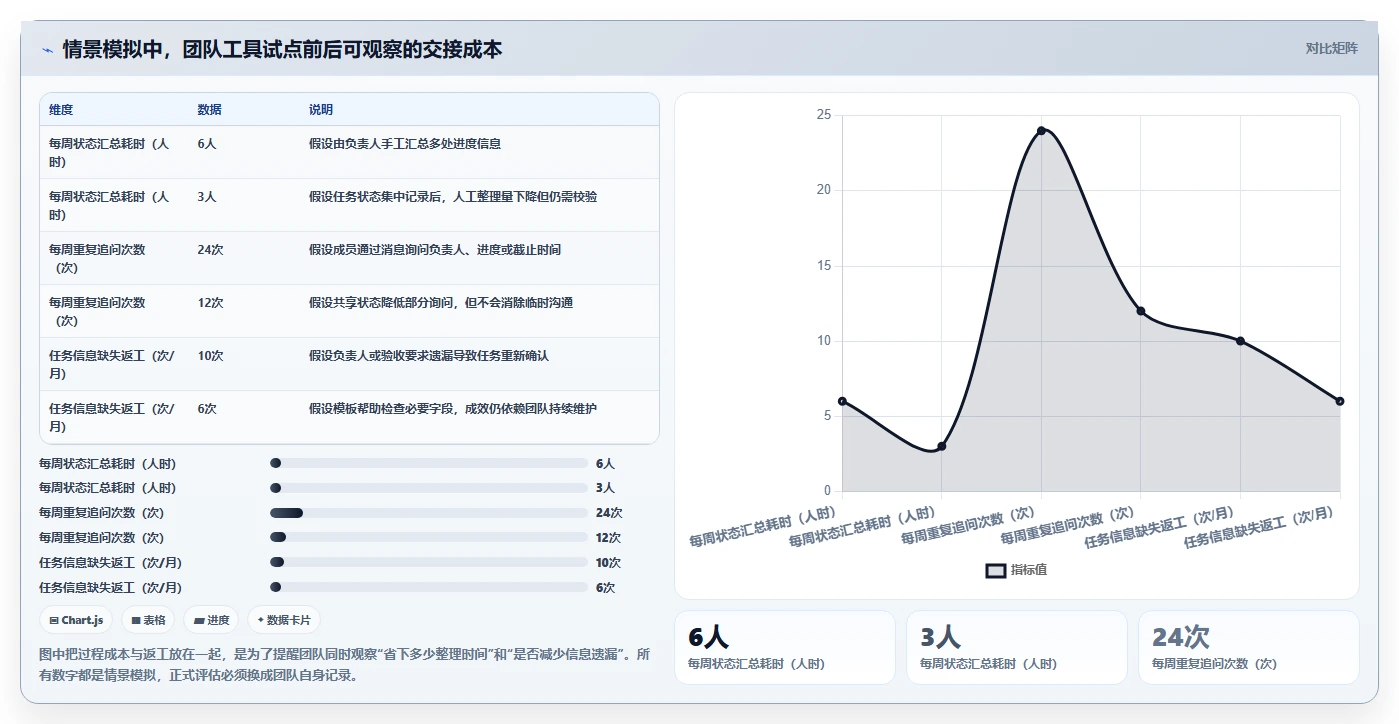Click the progress bar labeled 24次
Screen dimensions: 1399x724
[429, 513]
